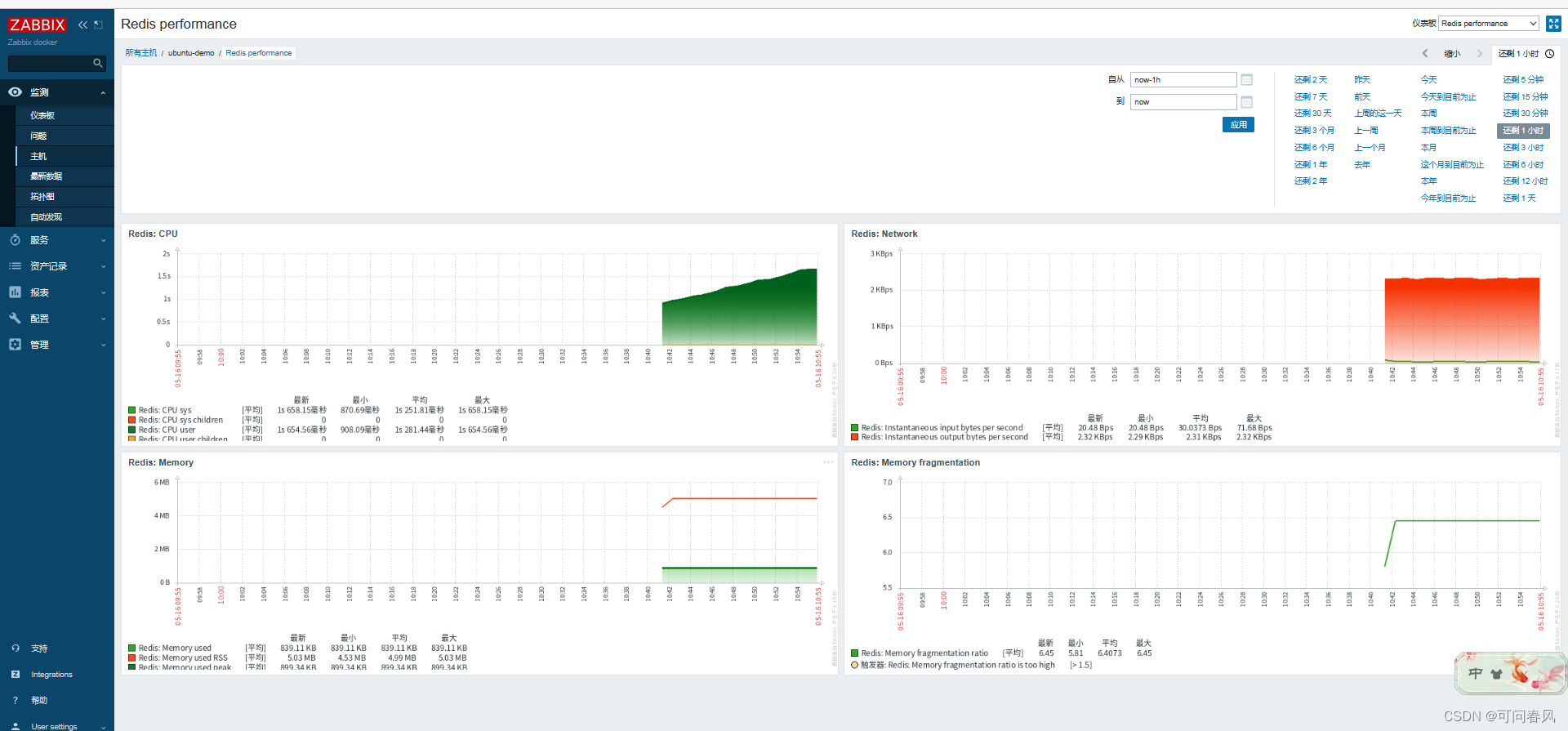Viewport: 1568px width, 731px height.
Task: Click ubuntu-demo in the breadcrumb
Action: tap(191, 53)
